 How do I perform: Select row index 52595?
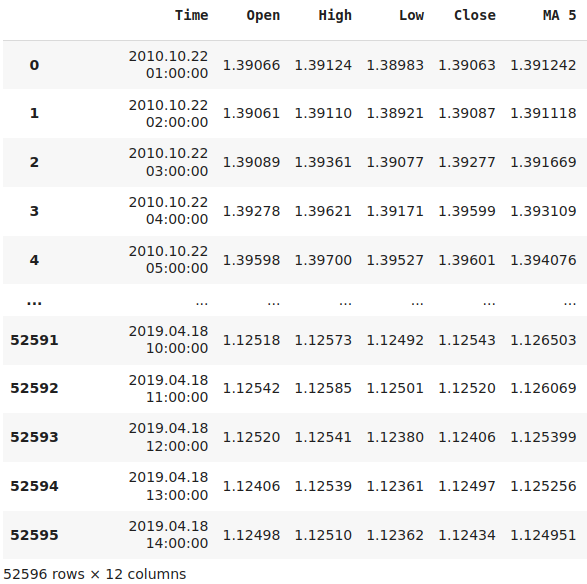click(34, 535)
